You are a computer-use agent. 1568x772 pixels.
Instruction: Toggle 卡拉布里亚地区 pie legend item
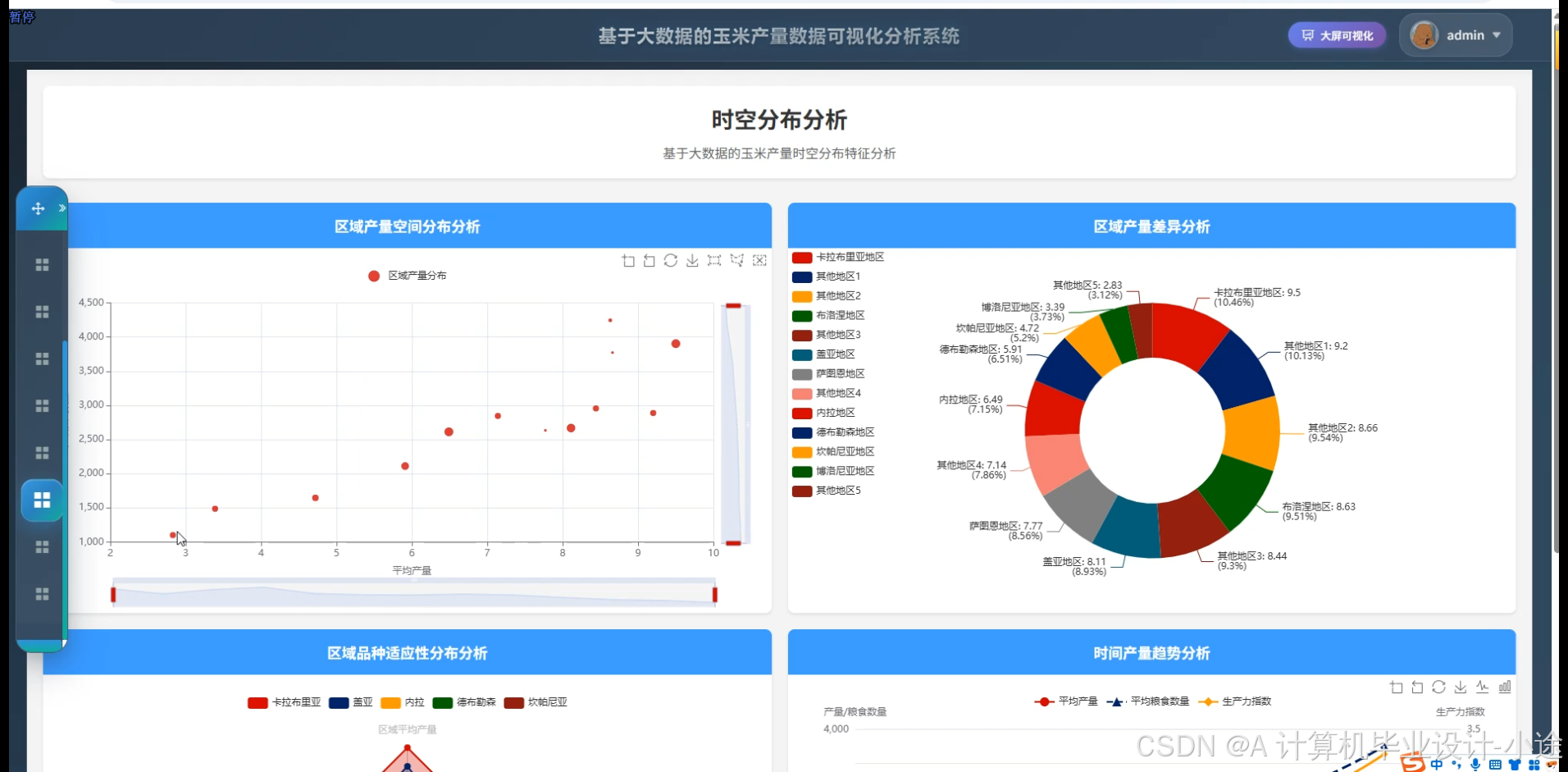[838, 258]
